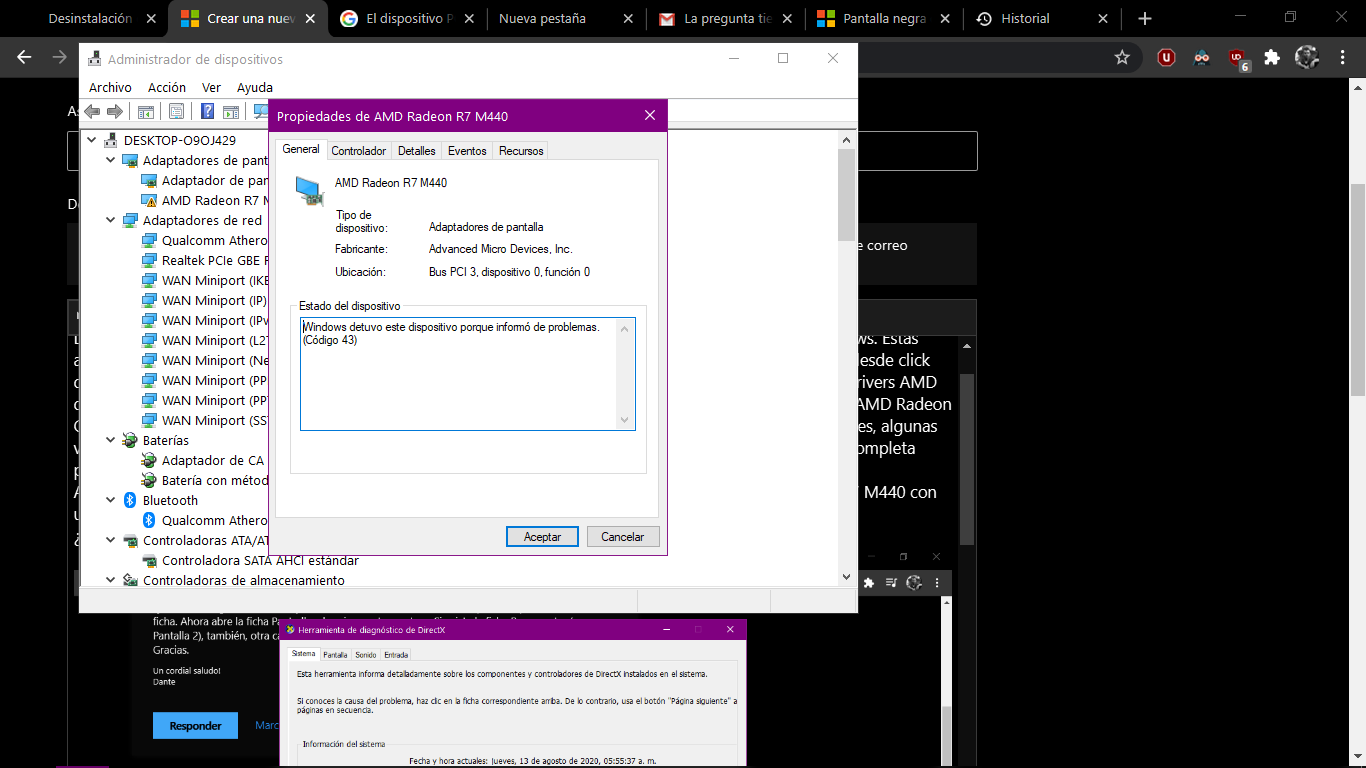Click the scan for hardware changes toolbar icon
Image resolution: width=1366 pixels, height=768 pixels.
pyautogui.click(x=260, y=111)
